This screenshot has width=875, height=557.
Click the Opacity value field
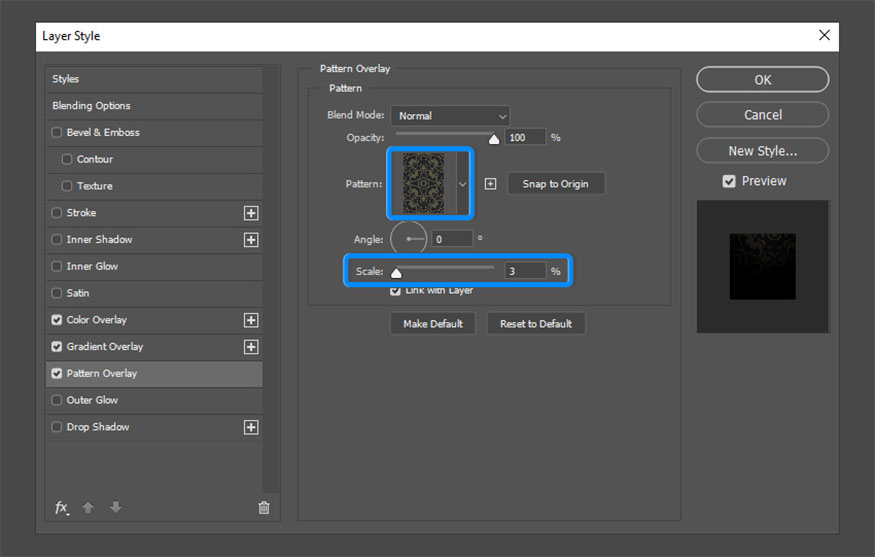coord(525,137)
